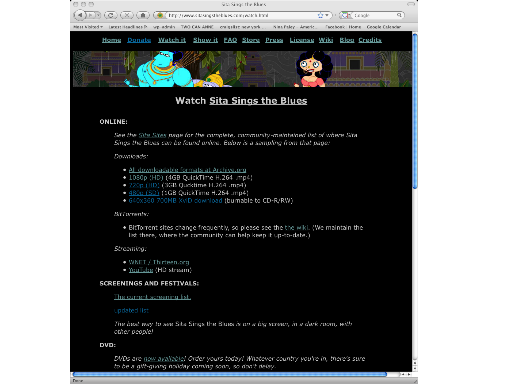512x384 pixels.
Task: Open the Google Calendar bookmark
Action: pyautogui.click(x=384, y=27)
